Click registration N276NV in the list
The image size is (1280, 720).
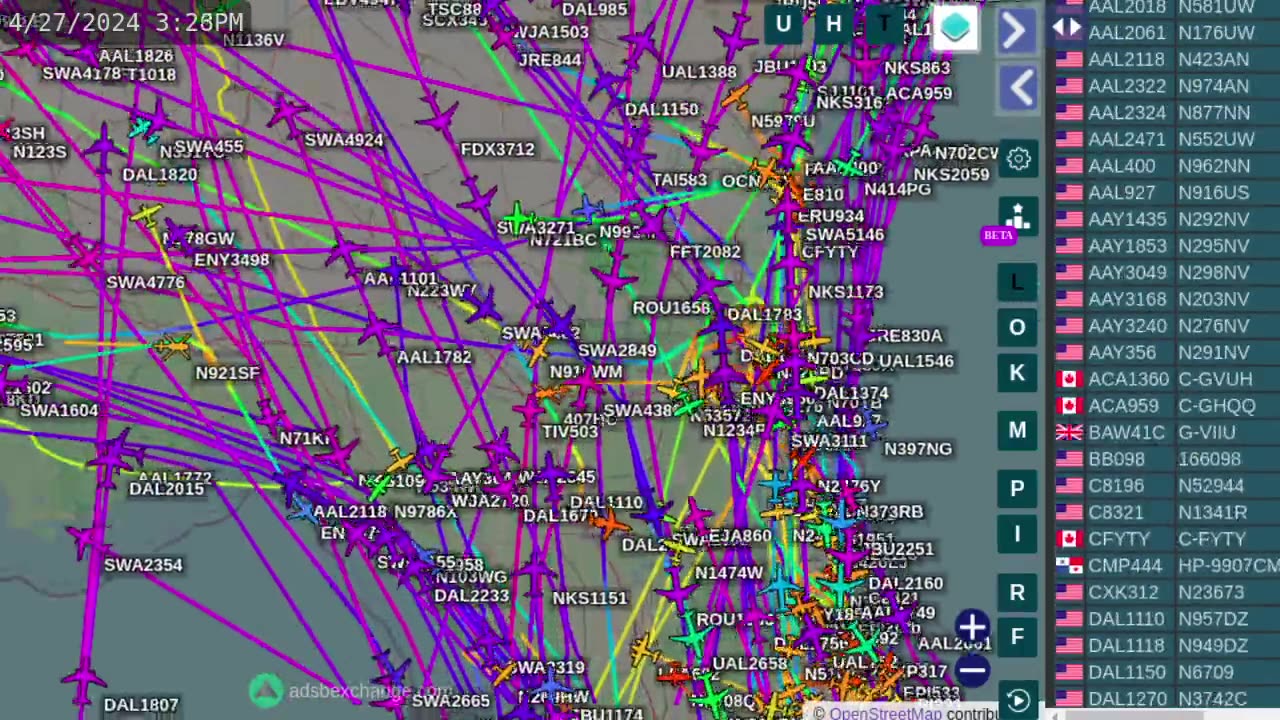pyautogui.click(x=1215, y=326)
